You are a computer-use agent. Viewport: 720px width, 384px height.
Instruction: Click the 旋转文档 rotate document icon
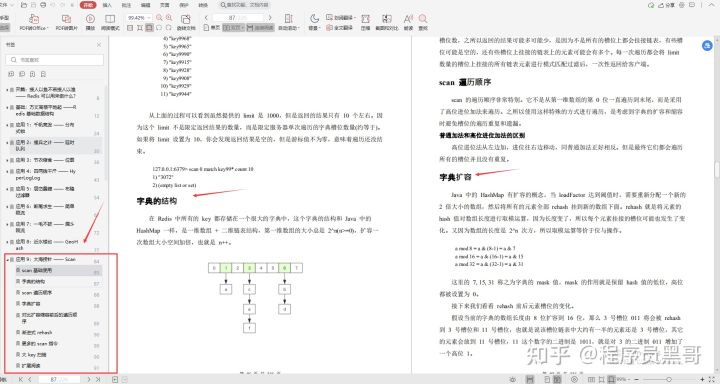point(186,19)
